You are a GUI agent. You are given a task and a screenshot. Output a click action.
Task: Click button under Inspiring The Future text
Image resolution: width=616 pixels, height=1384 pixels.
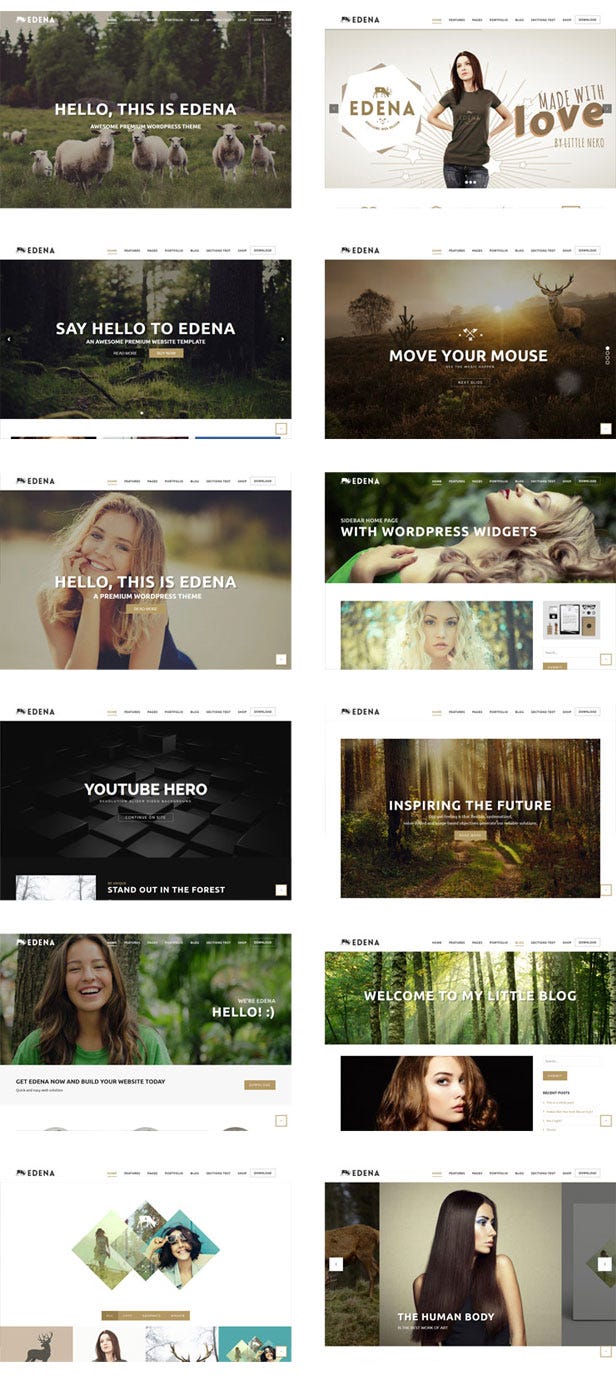pos(470,834)
